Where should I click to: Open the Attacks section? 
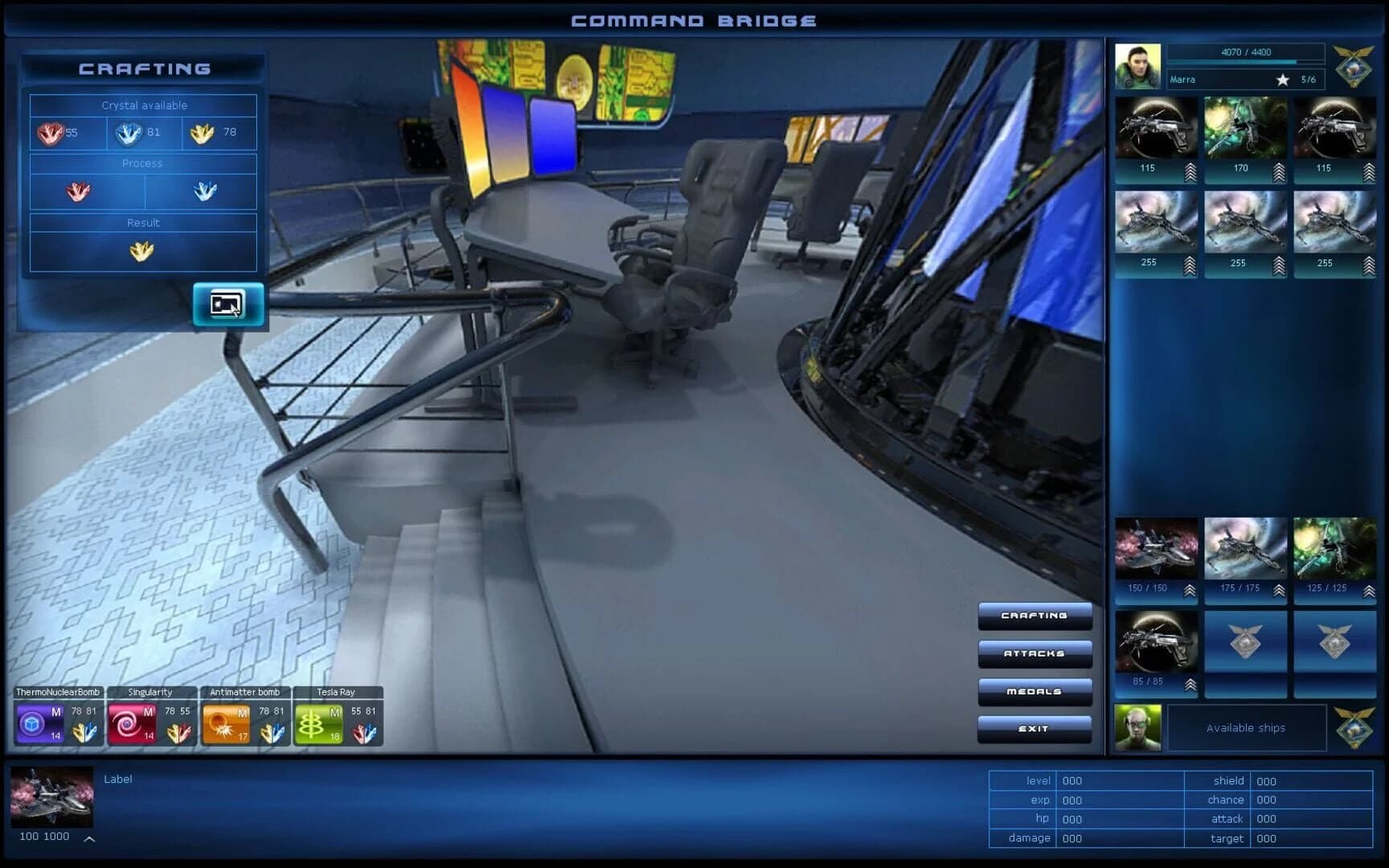[x=1034, y=653]
